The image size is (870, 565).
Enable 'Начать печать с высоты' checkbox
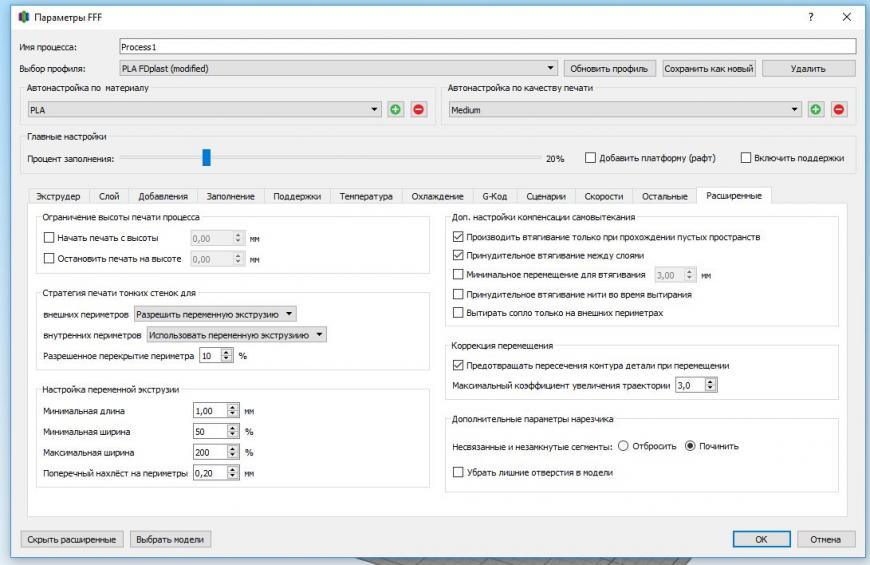pyautogui.click(x=49, y=238)
